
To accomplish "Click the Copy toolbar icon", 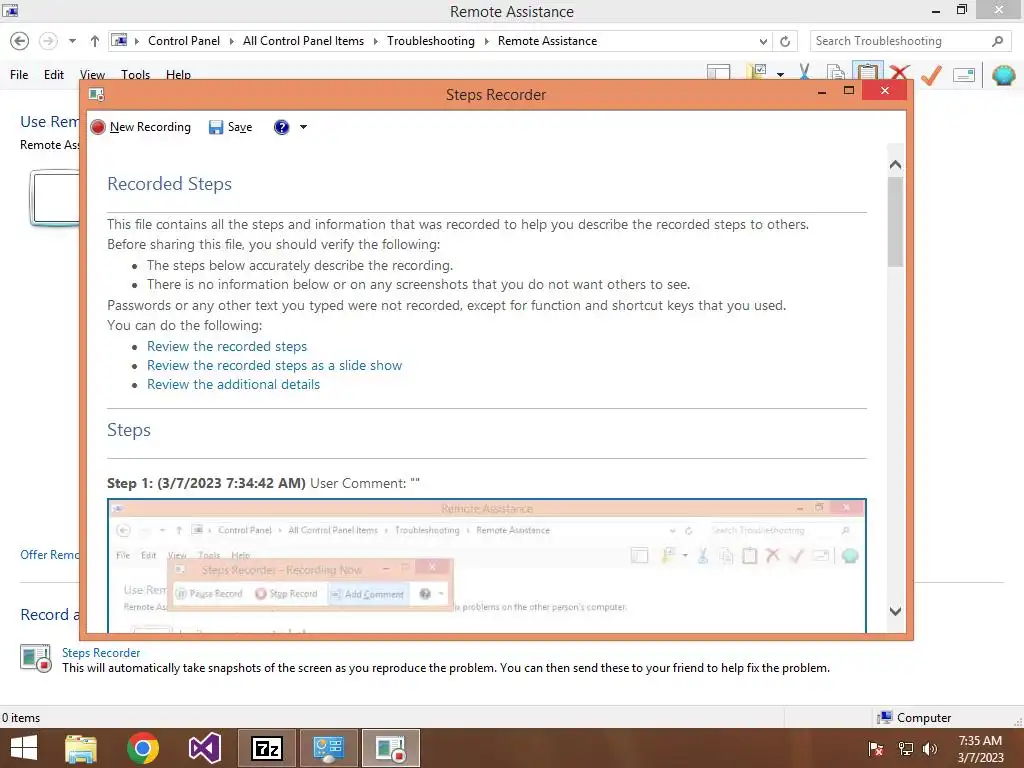I will click(x=836, y=72).
